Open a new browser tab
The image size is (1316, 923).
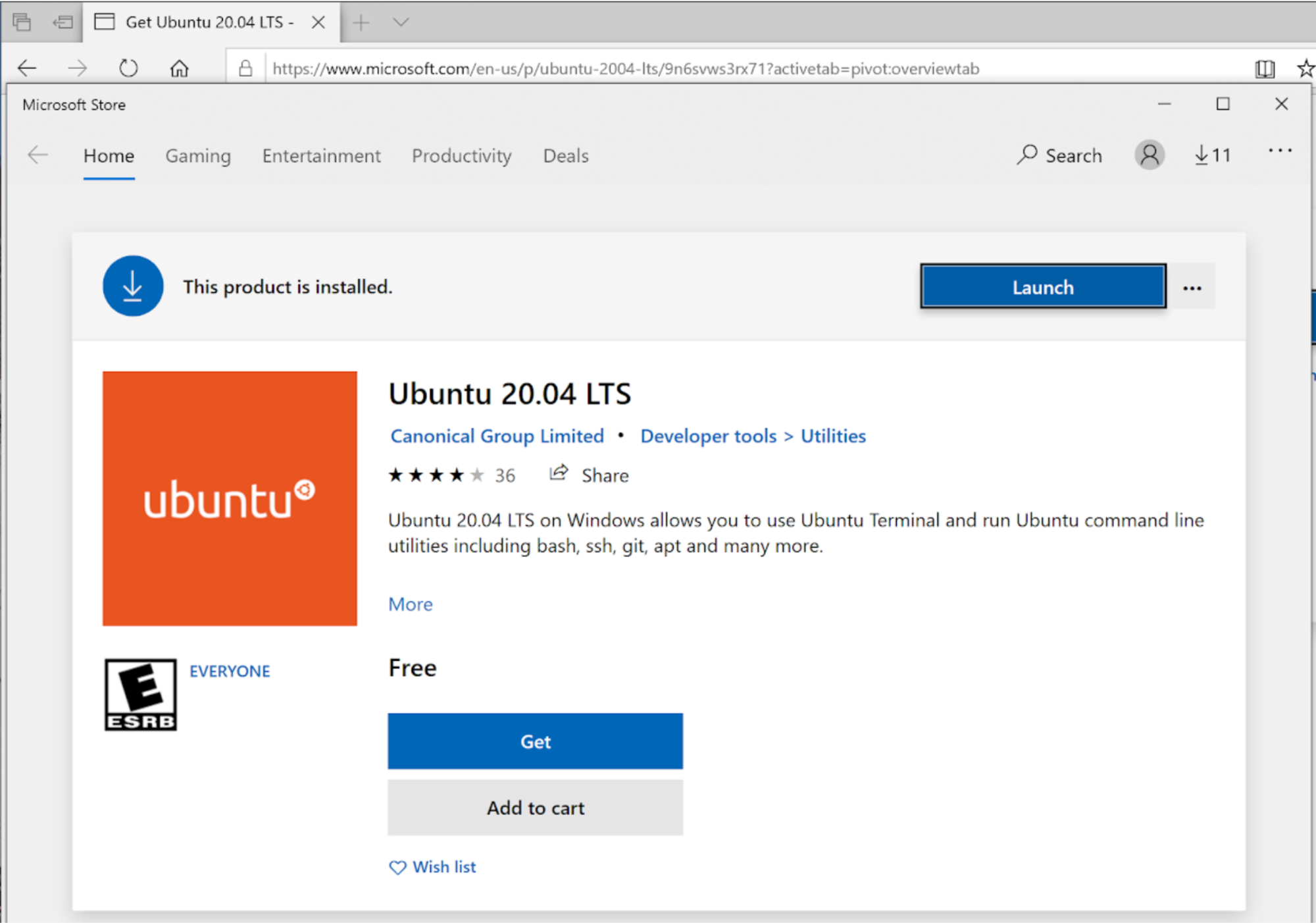coord(361,22)
